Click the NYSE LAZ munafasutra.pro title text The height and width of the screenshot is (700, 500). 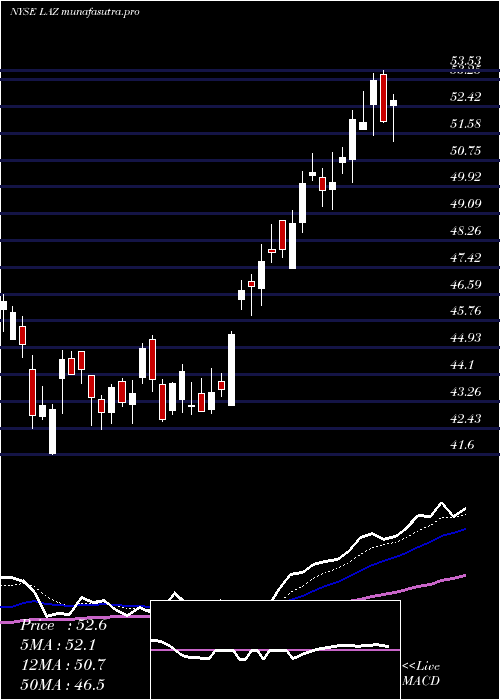pos(75,12)
